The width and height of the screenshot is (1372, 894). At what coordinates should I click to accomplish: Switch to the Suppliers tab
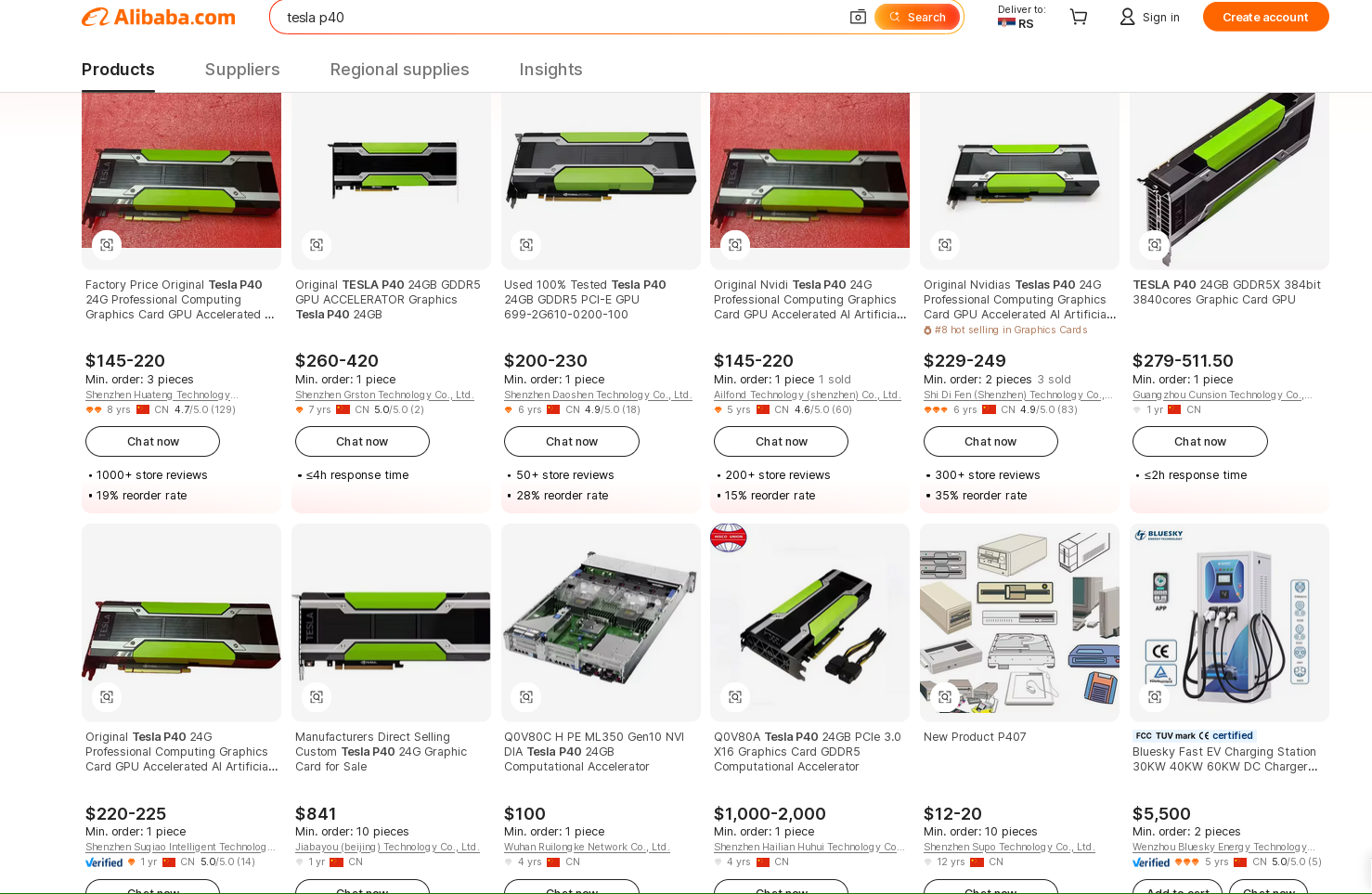[x=242, y=70]
